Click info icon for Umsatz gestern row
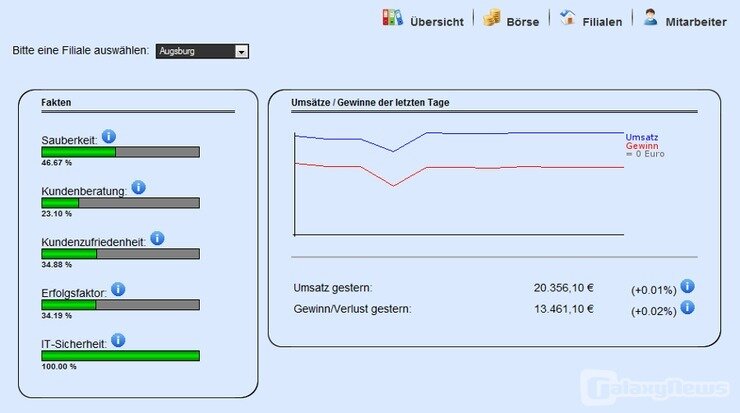This screenshot has width=740, height=413. click(x=687, y=286)
